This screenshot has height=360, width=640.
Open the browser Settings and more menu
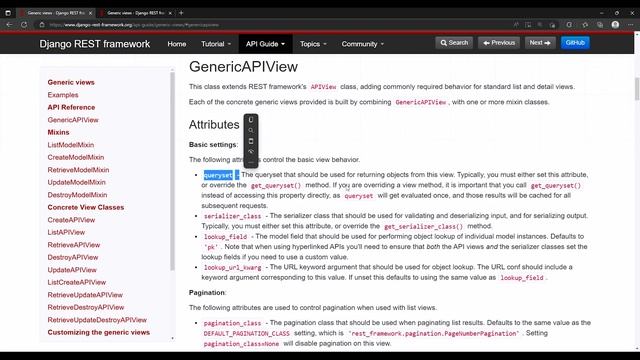click(631, 25)
